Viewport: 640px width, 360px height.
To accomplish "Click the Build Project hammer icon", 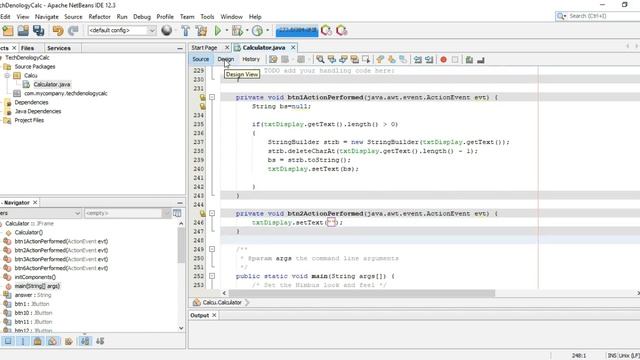I will point(186,31).
